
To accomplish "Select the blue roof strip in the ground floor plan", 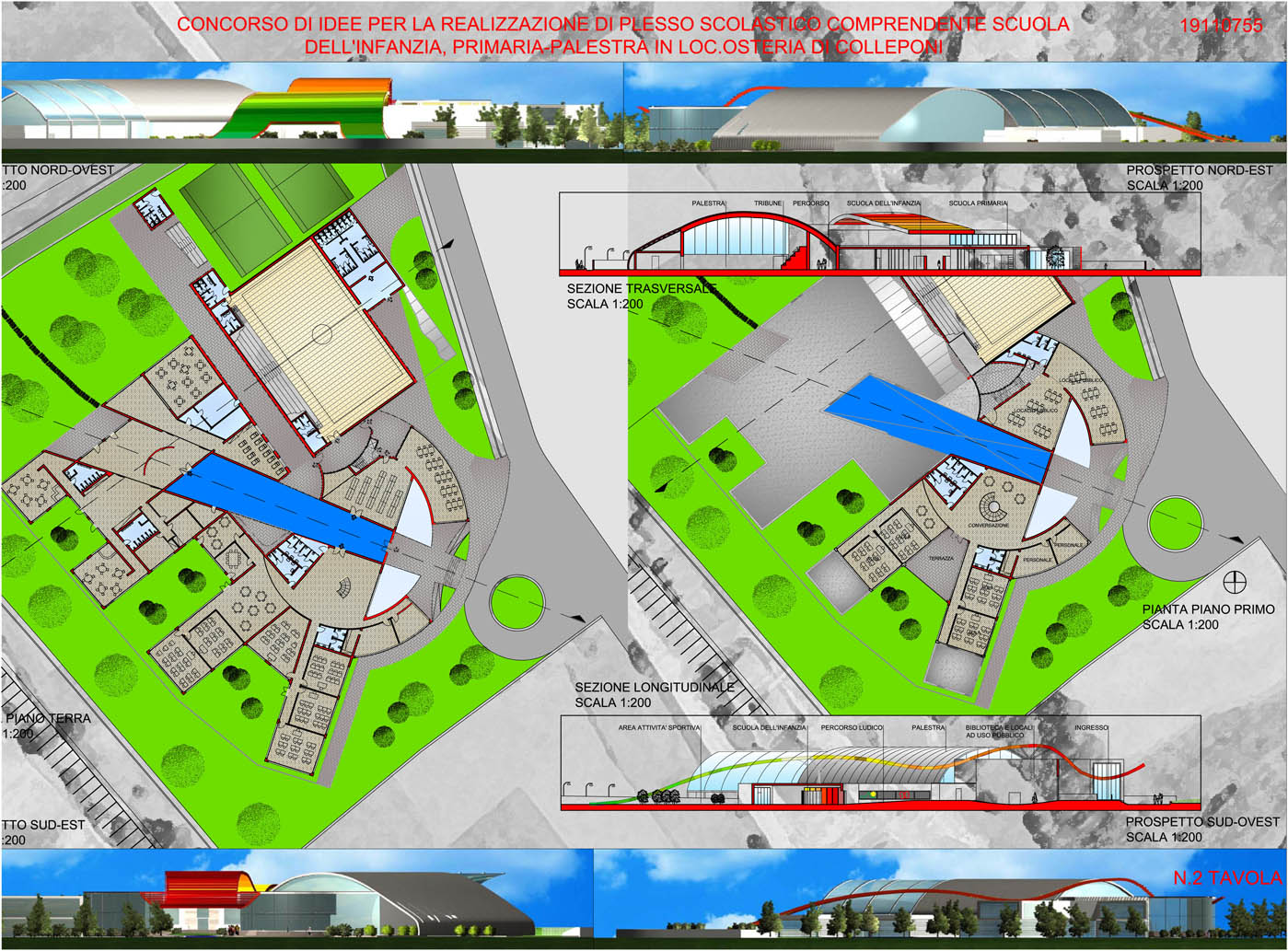I will pyautogui.click(x=276, y=507).
